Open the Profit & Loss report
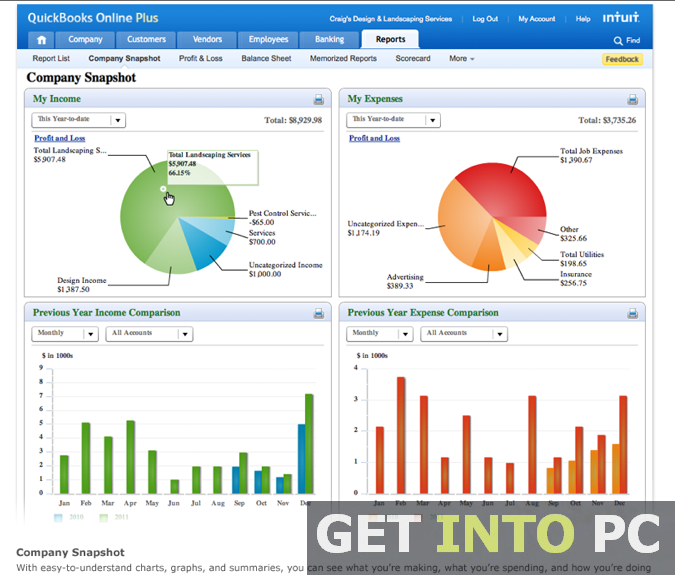The height and width of the screenshot is (575, 675). (x=201, y=59)
